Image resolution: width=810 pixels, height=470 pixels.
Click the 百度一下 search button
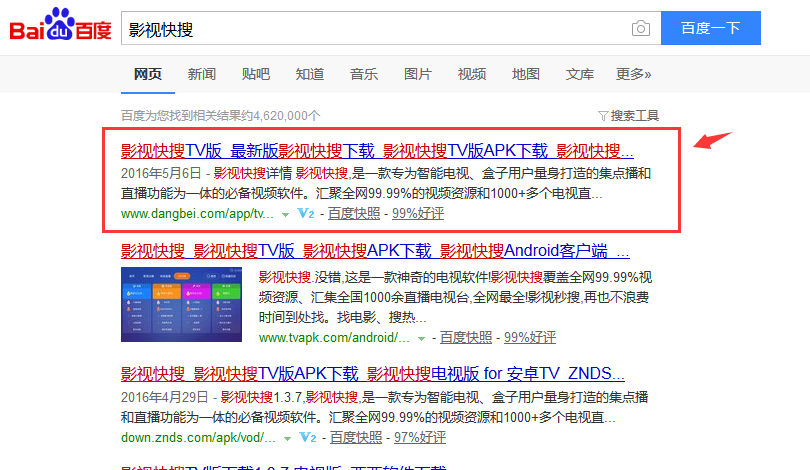(x=711, y=28)
